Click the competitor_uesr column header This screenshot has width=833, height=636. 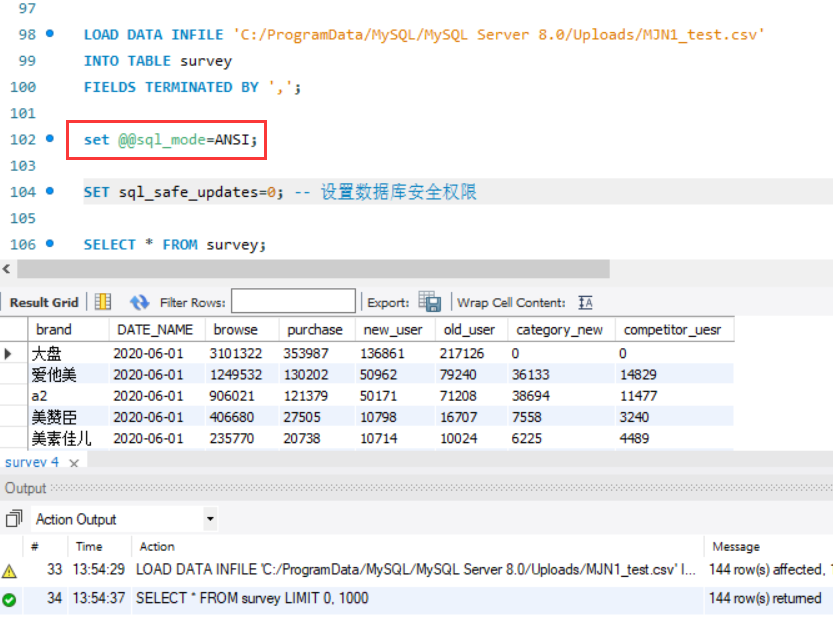point(675,330)
